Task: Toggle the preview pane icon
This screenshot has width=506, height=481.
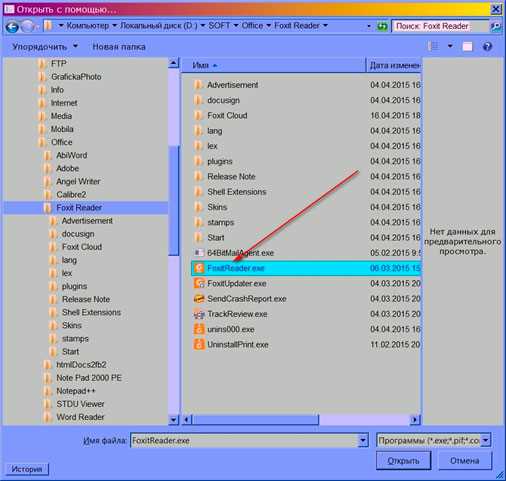Action: 467,46
